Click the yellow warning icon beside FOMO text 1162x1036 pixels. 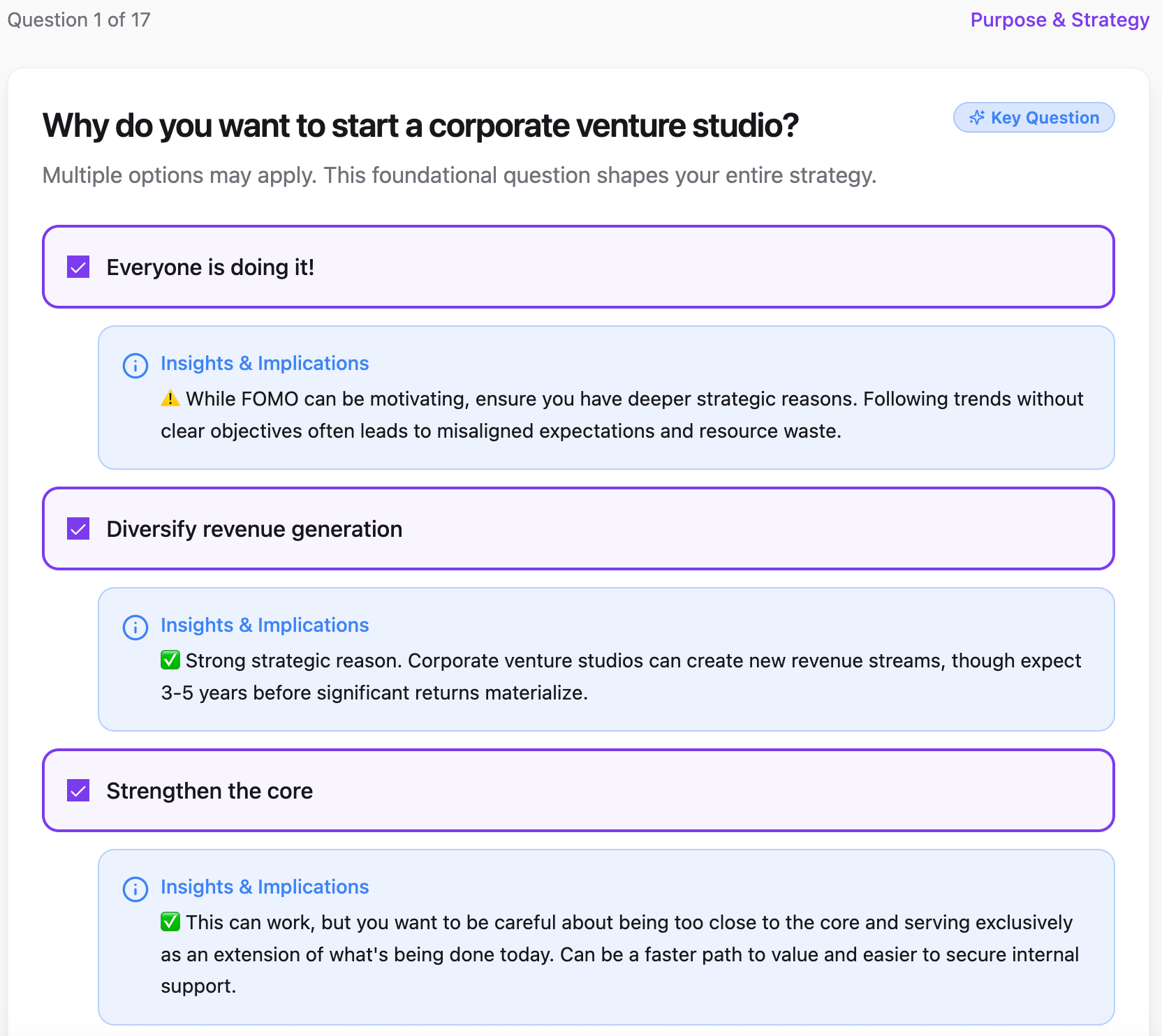click(x=170, y=399)
